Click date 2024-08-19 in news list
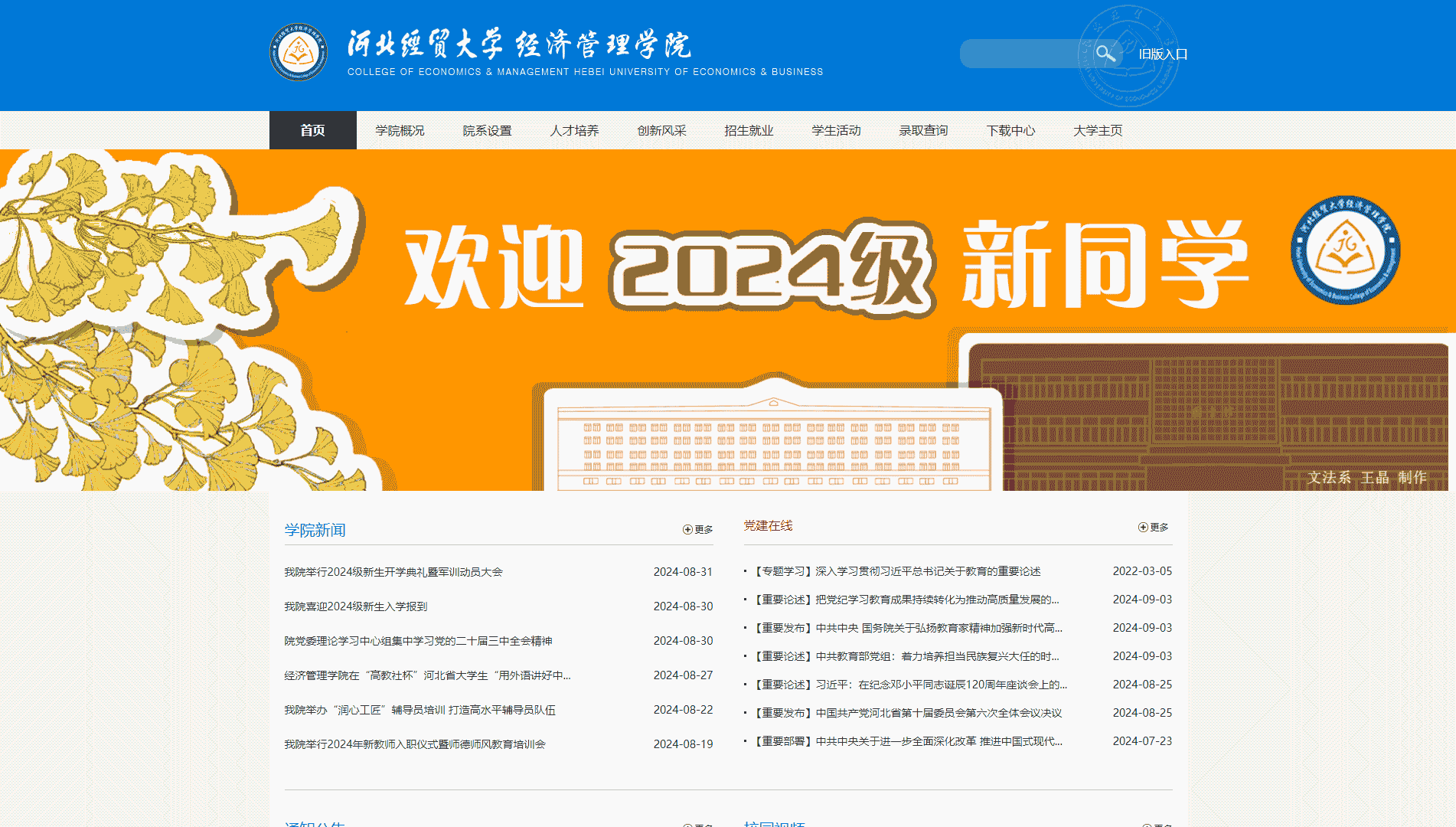Image resolution: width=1456 pixels, height=827 pixels. [683, 744]
